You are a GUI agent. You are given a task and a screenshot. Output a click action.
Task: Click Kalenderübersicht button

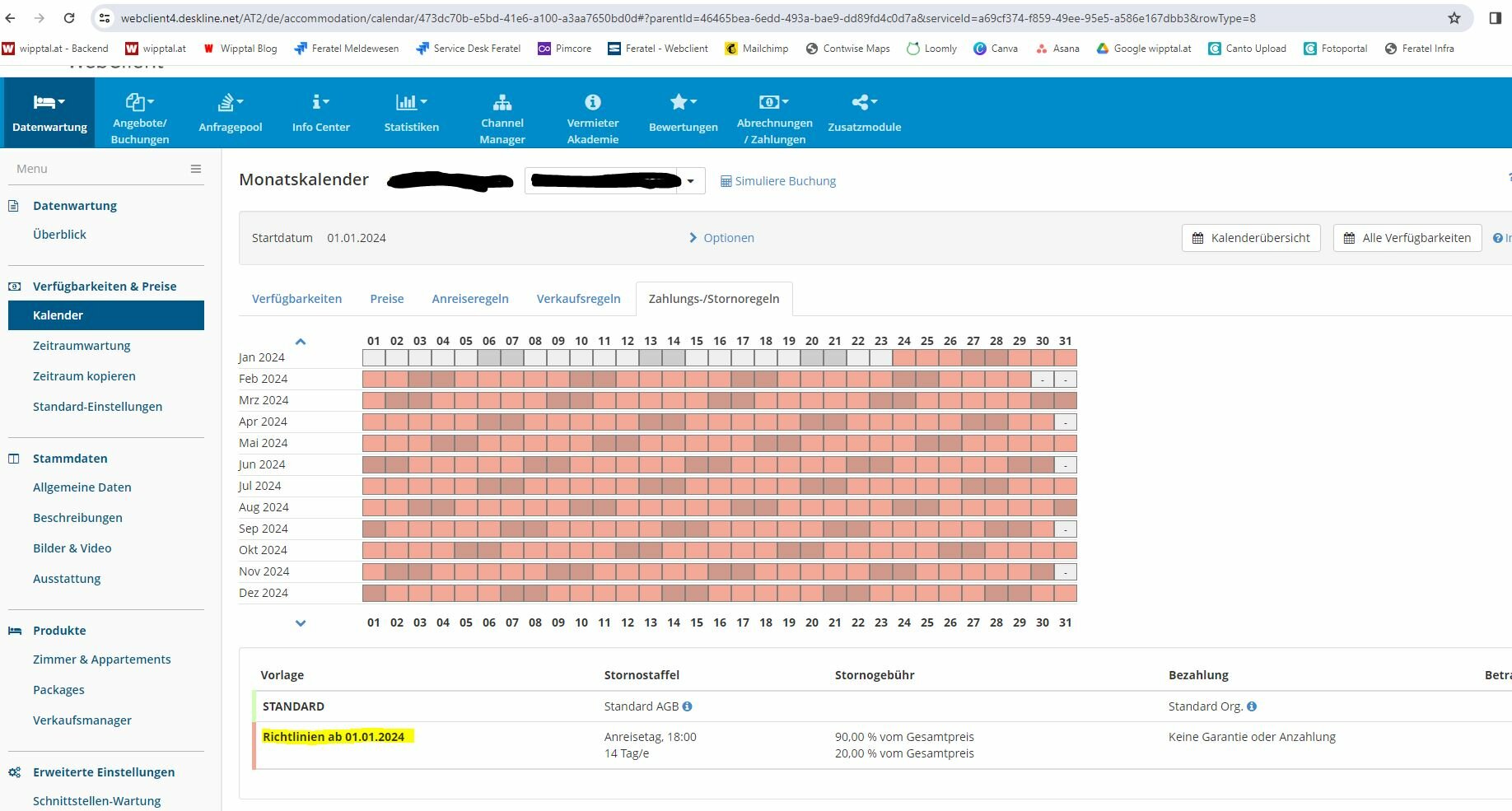(1251, 238)
